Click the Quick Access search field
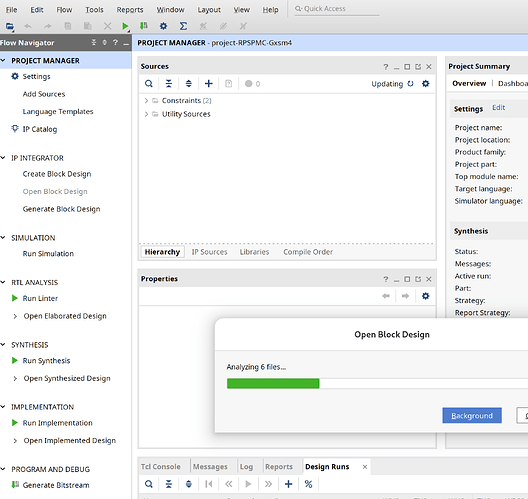Image resolution: width=528 pixels, height=499 pixels. pos(337,9)
